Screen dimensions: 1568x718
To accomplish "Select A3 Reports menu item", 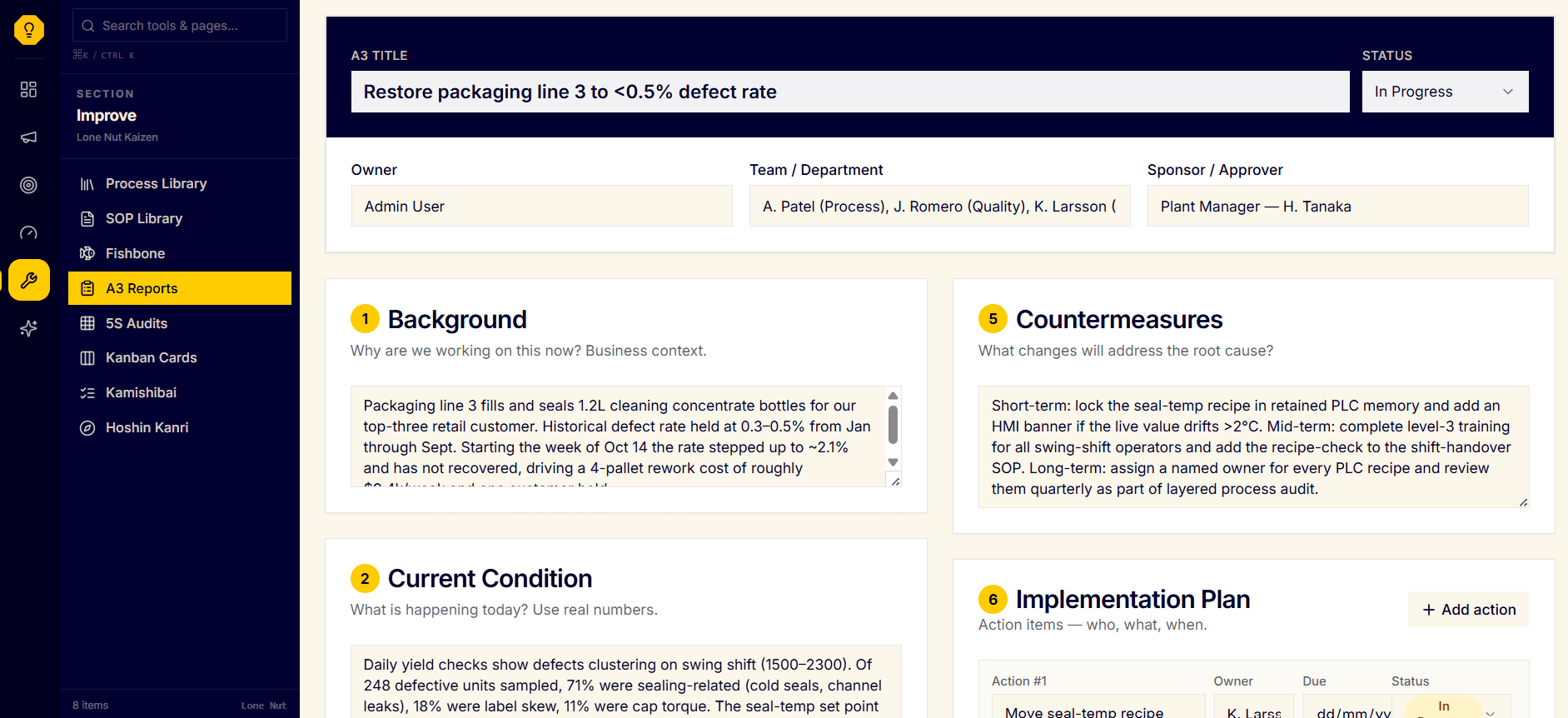I will click(x=180, y=288).
